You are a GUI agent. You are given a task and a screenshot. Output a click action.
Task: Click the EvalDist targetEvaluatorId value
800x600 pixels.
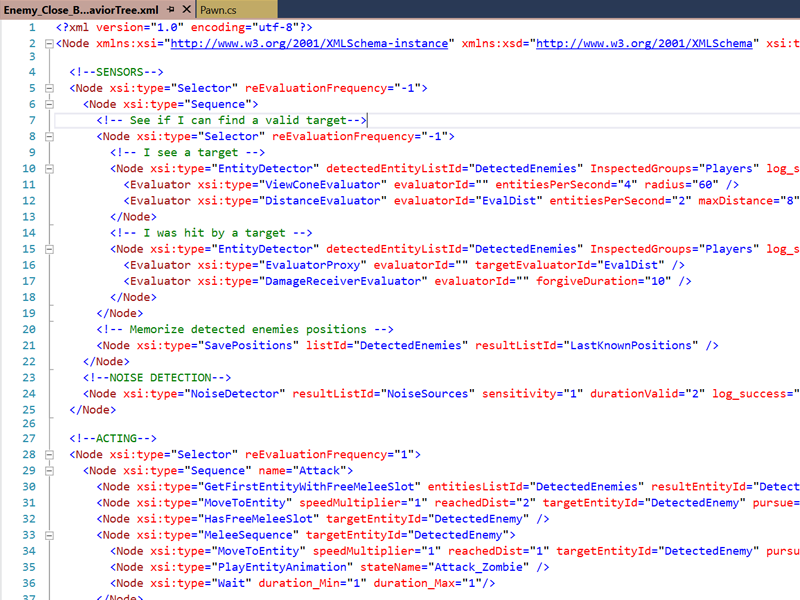[631, 265]
